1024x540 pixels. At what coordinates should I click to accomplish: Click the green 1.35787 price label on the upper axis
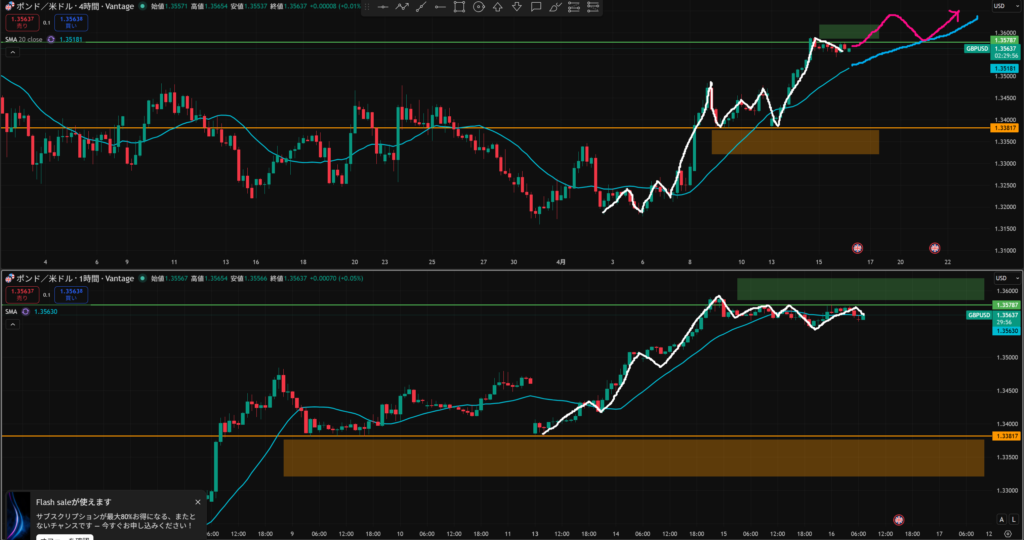pos(1004,40)
